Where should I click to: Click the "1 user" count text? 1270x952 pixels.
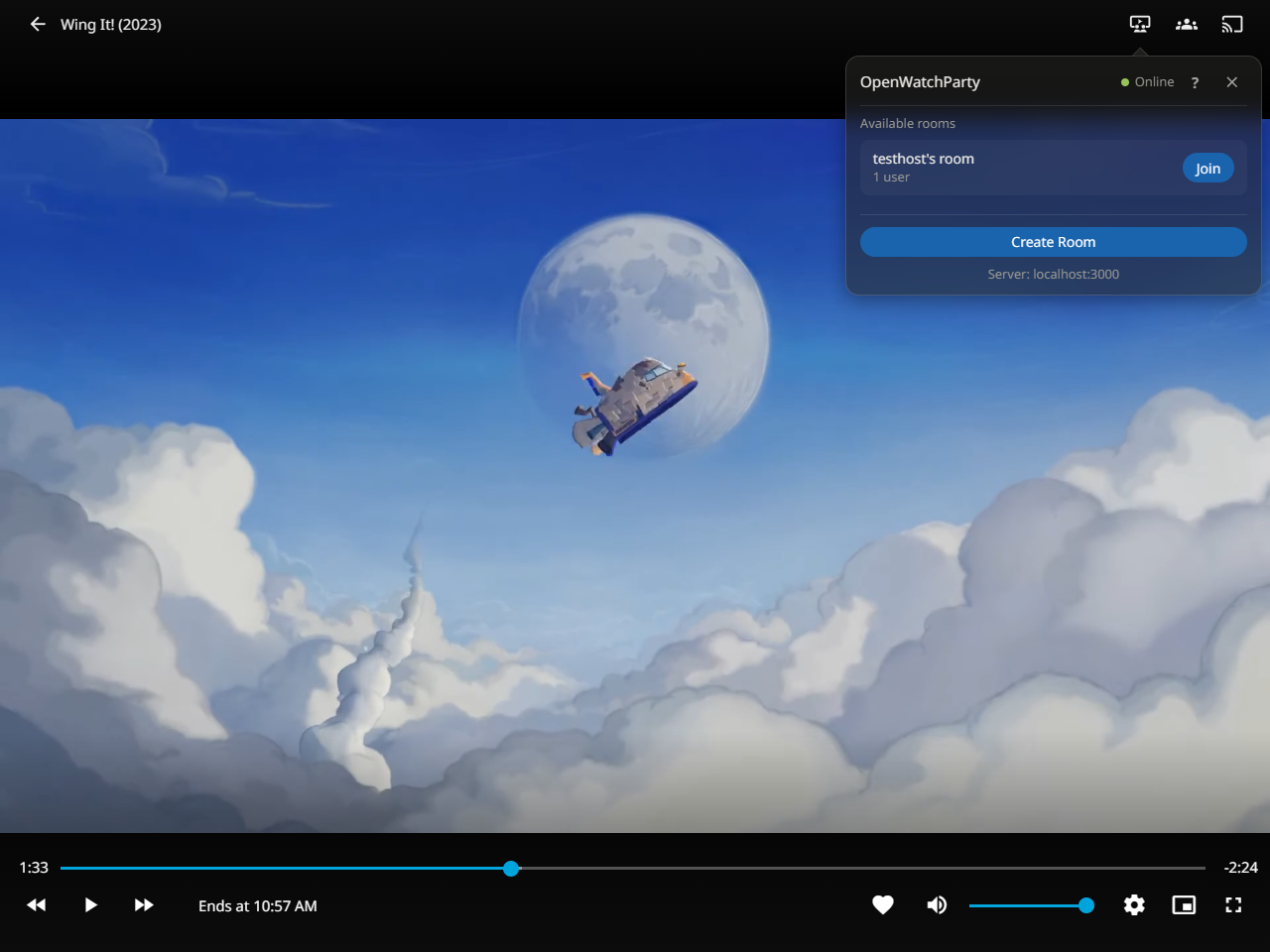[891, 178]
